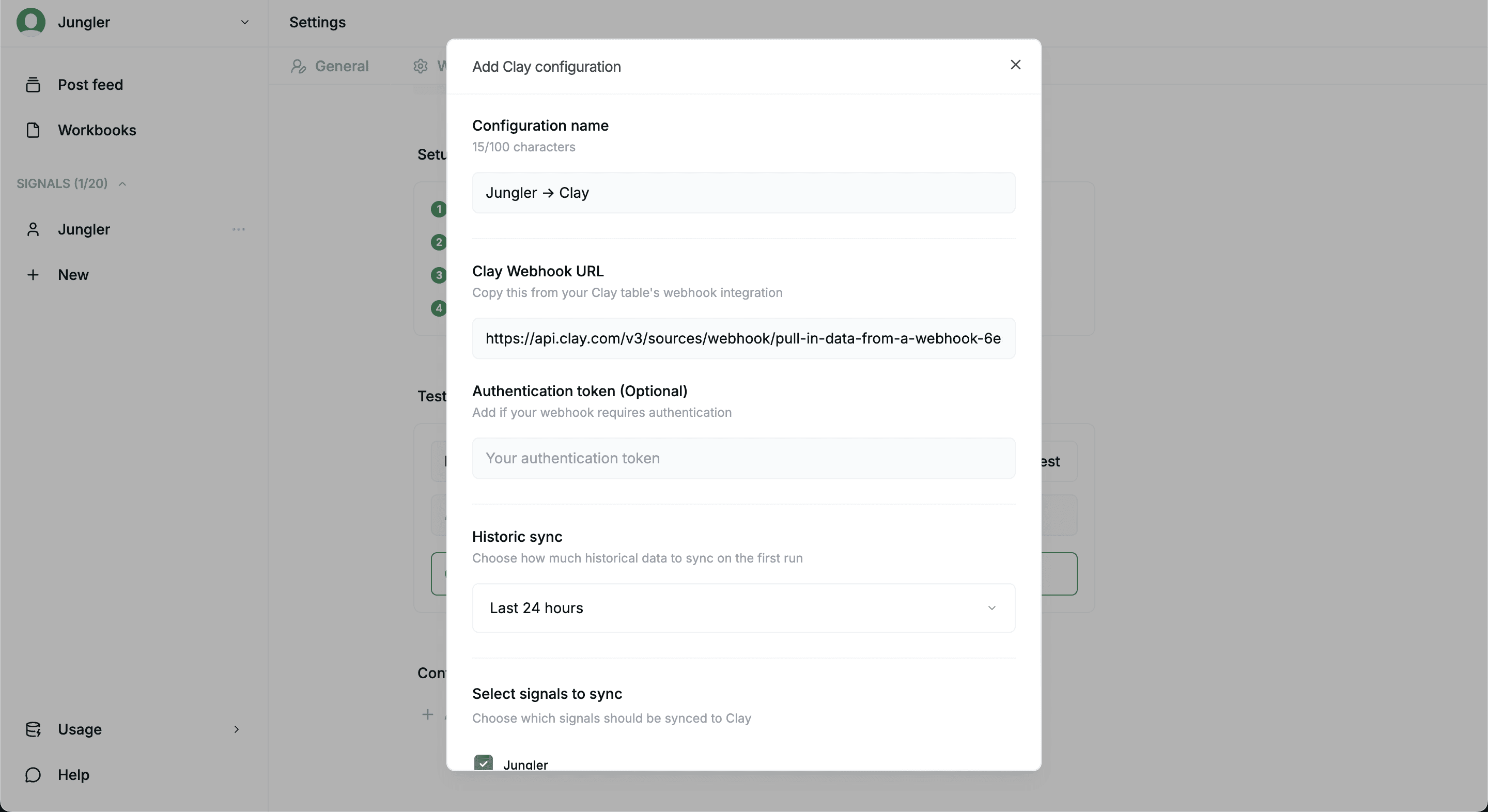Click the Help link in sidebar
Screen dimensions: 1488x812
[x=73, y=775]
